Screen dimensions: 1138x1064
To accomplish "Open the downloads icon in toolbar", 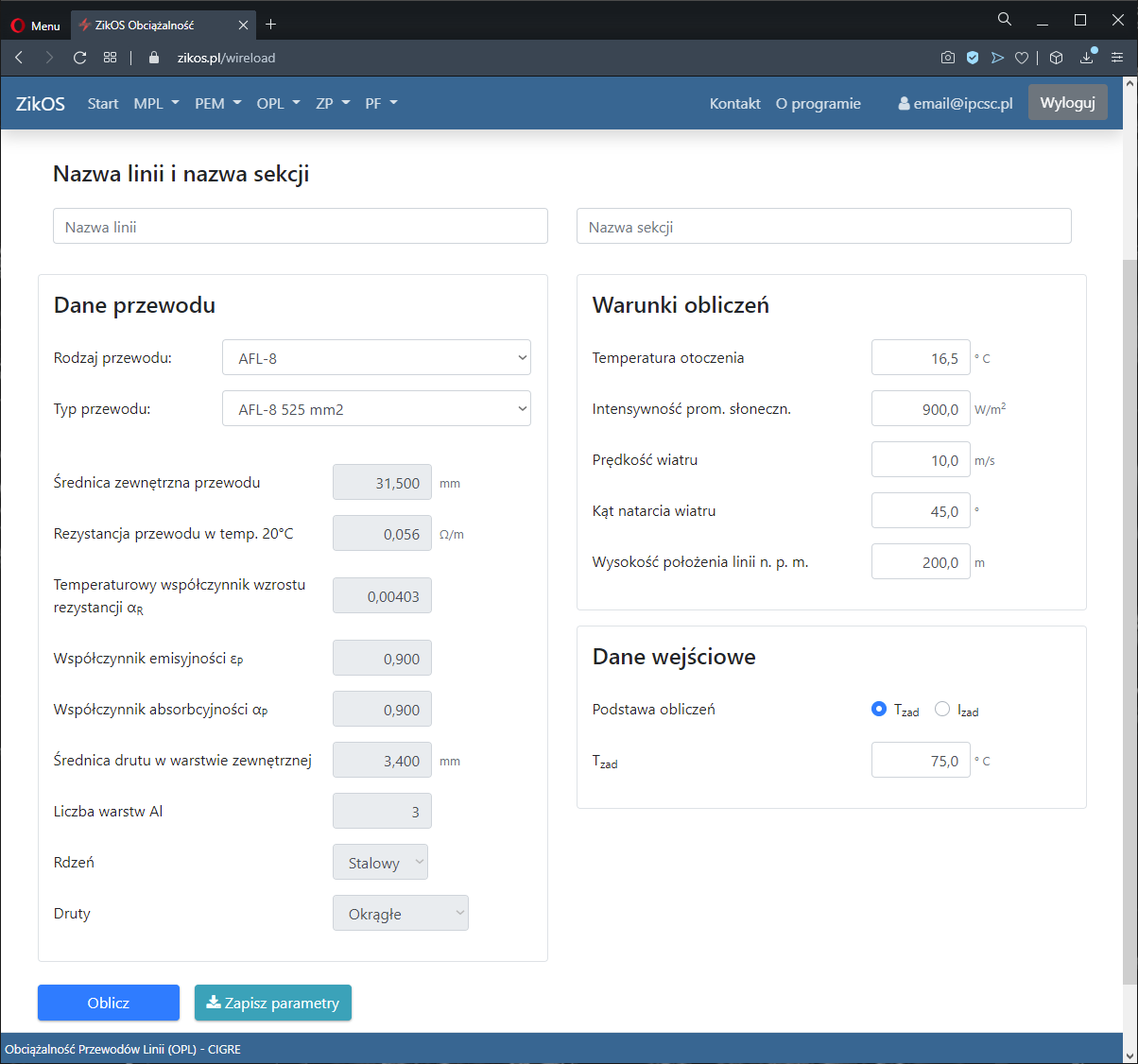I will click(1087, 58).
